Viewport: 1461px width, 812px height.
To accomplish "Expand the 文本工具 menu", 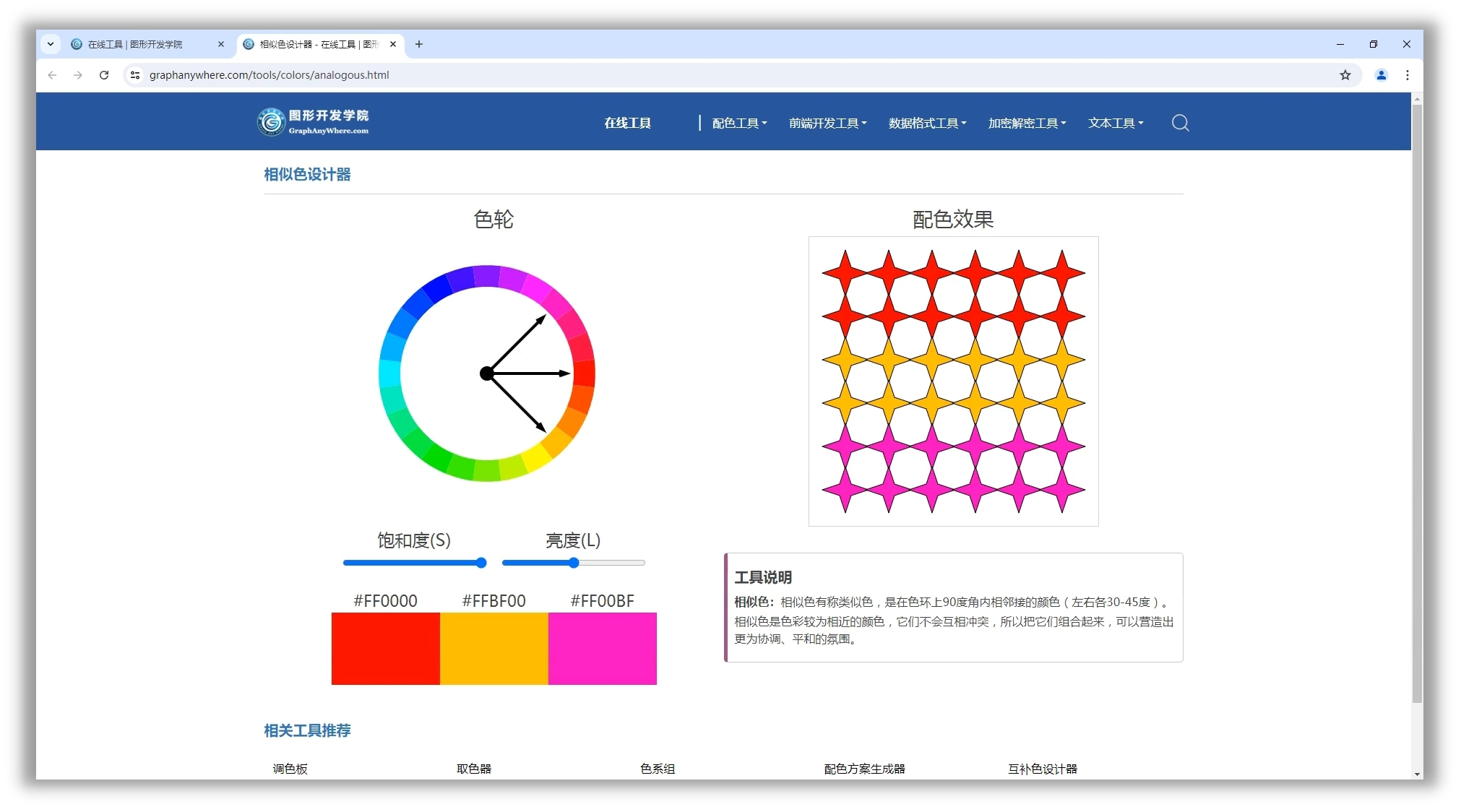I will click(x=1116, y=124).
